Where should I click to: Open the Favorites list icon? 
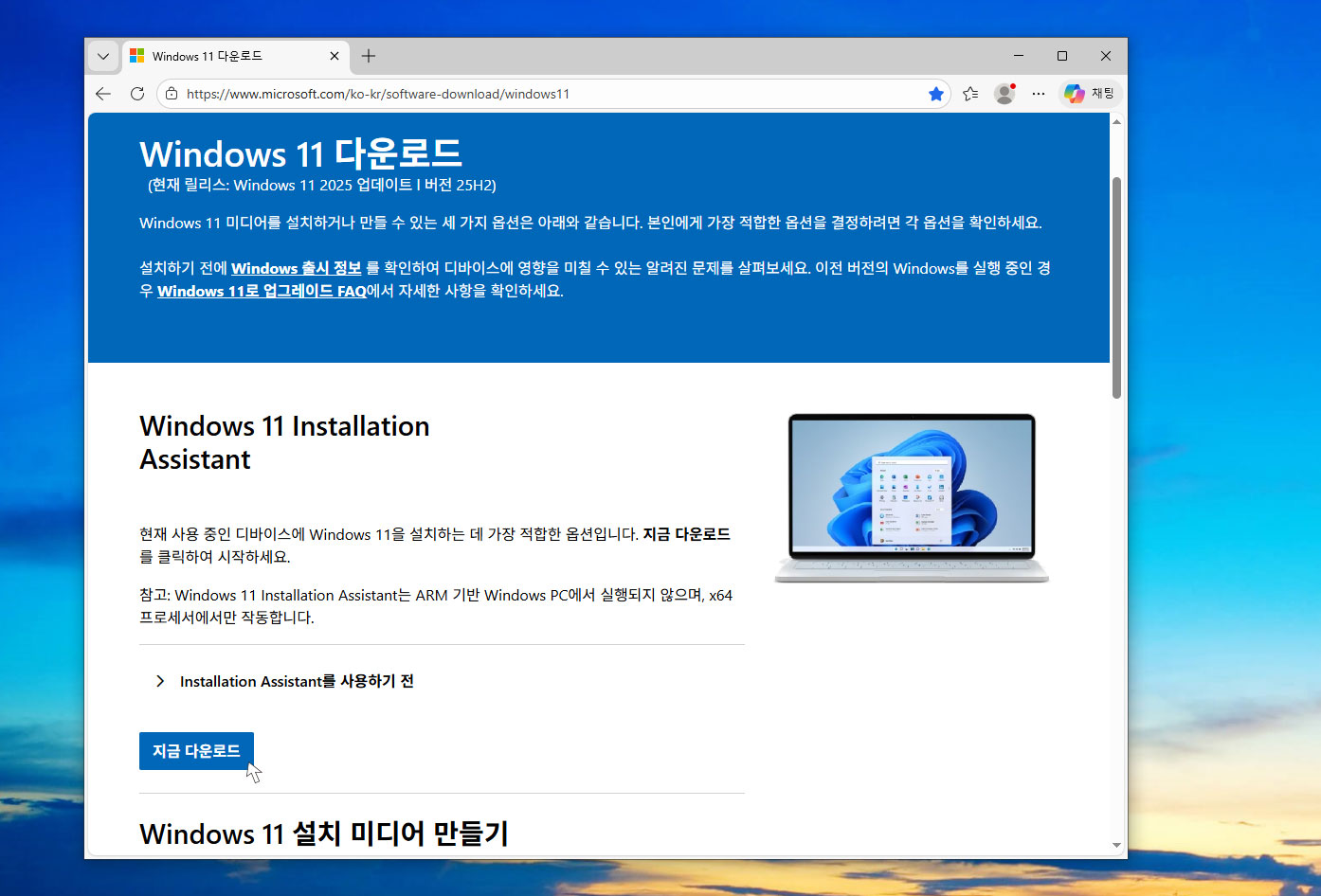click(970, 94)
